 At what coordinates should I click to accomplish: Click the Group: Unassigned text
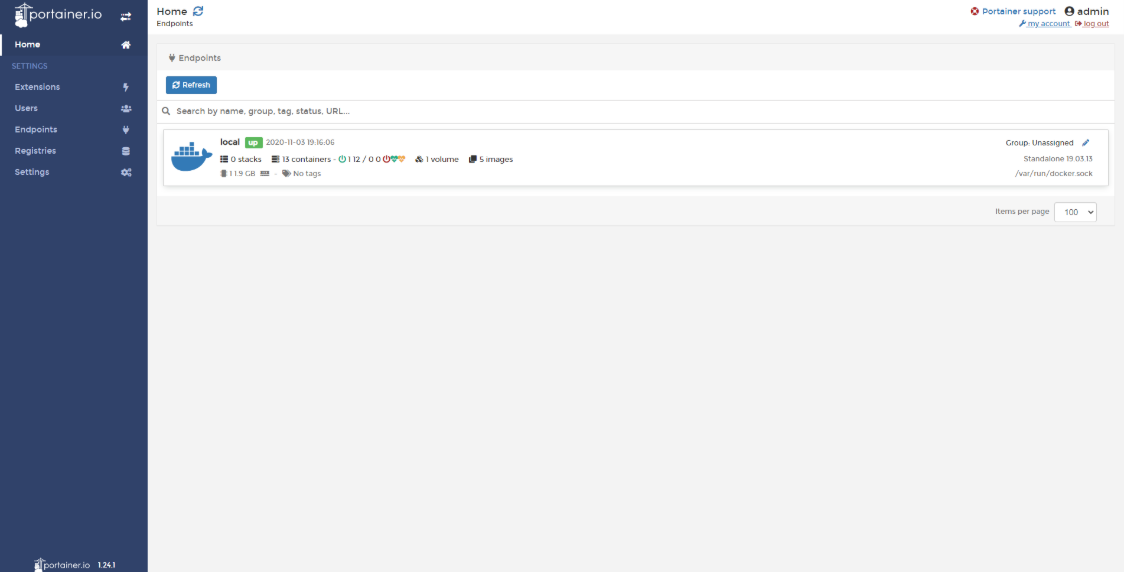tap(1039, 143)
